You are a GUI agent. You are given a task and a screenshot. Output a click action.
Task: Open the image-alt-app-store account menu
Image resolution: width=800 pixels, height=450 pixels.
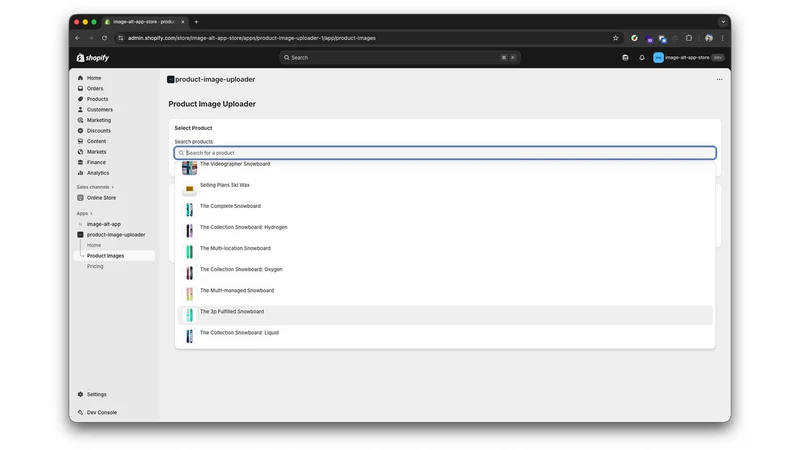tap(688, 58)
